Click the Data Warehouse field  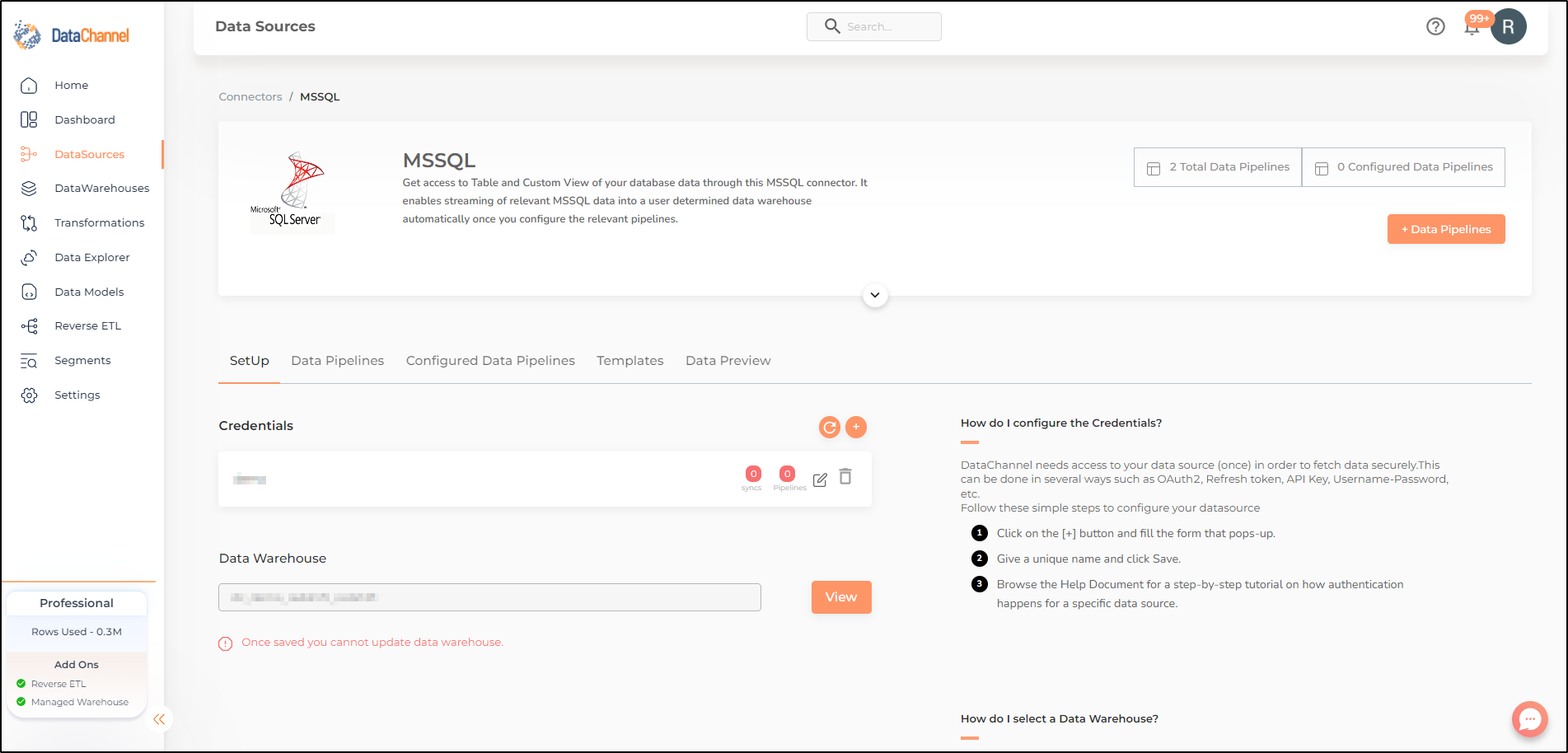pyautogui.click(x=489, y=597)
